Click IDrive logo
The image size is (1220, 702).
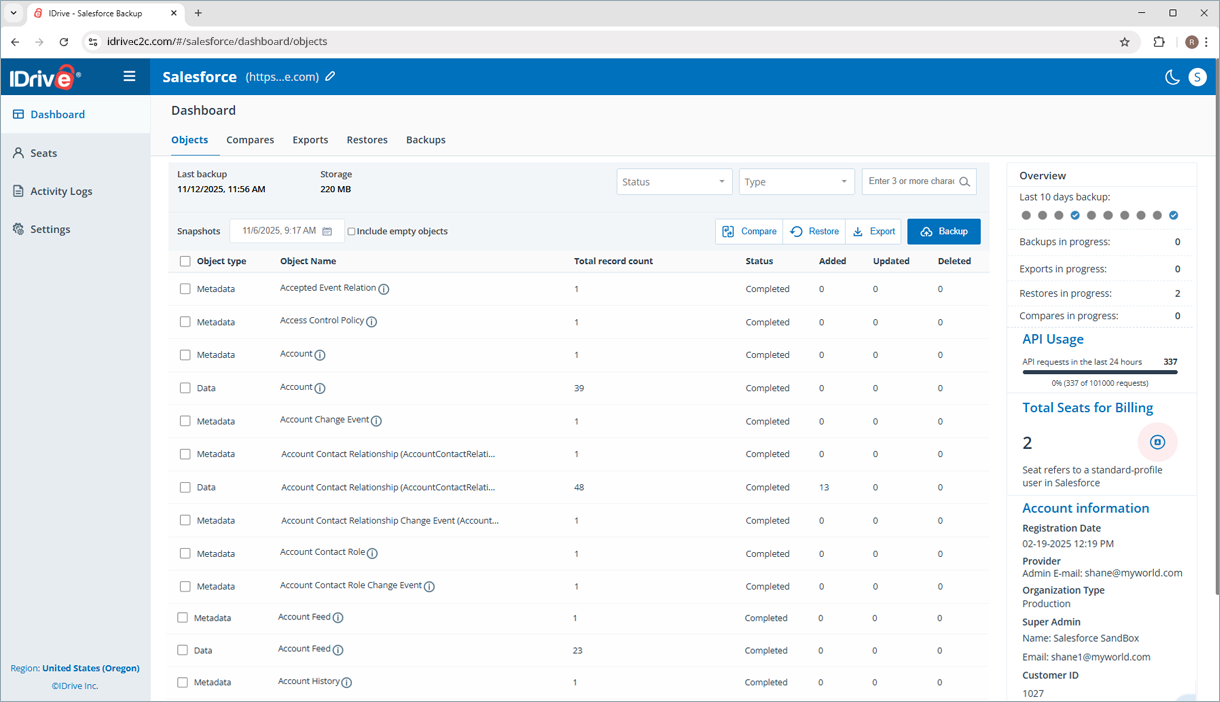coord(45,77)
